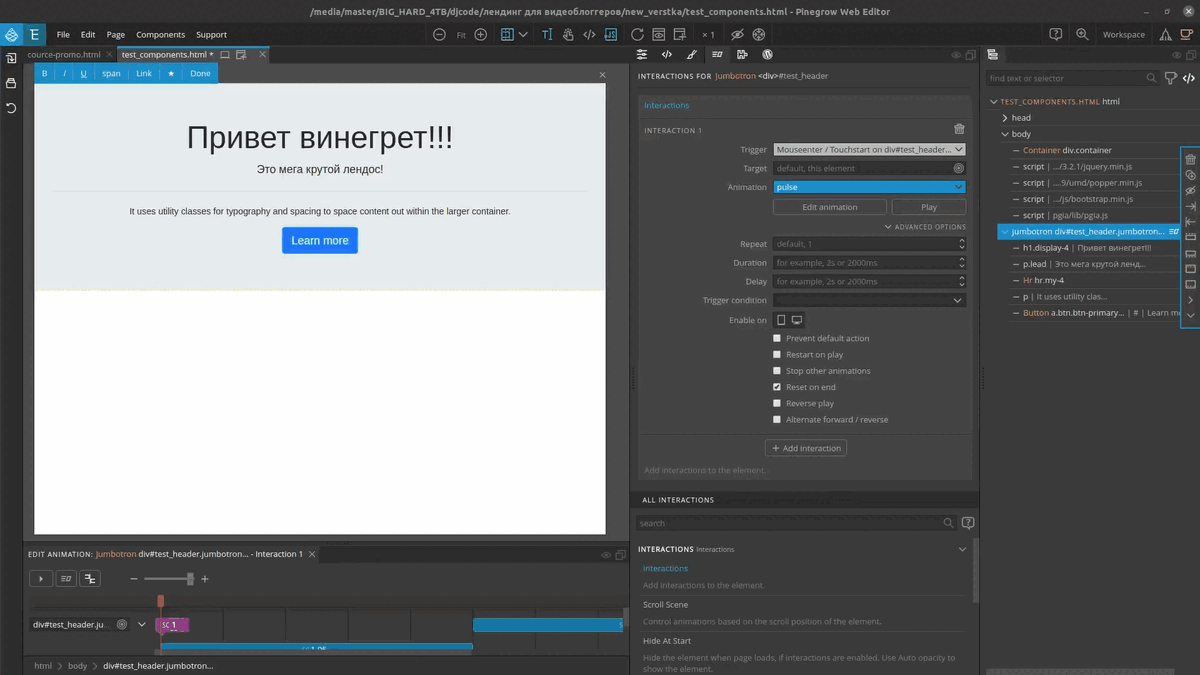Click the animation list icon in timeline toolbar

[x=65, y=579]
